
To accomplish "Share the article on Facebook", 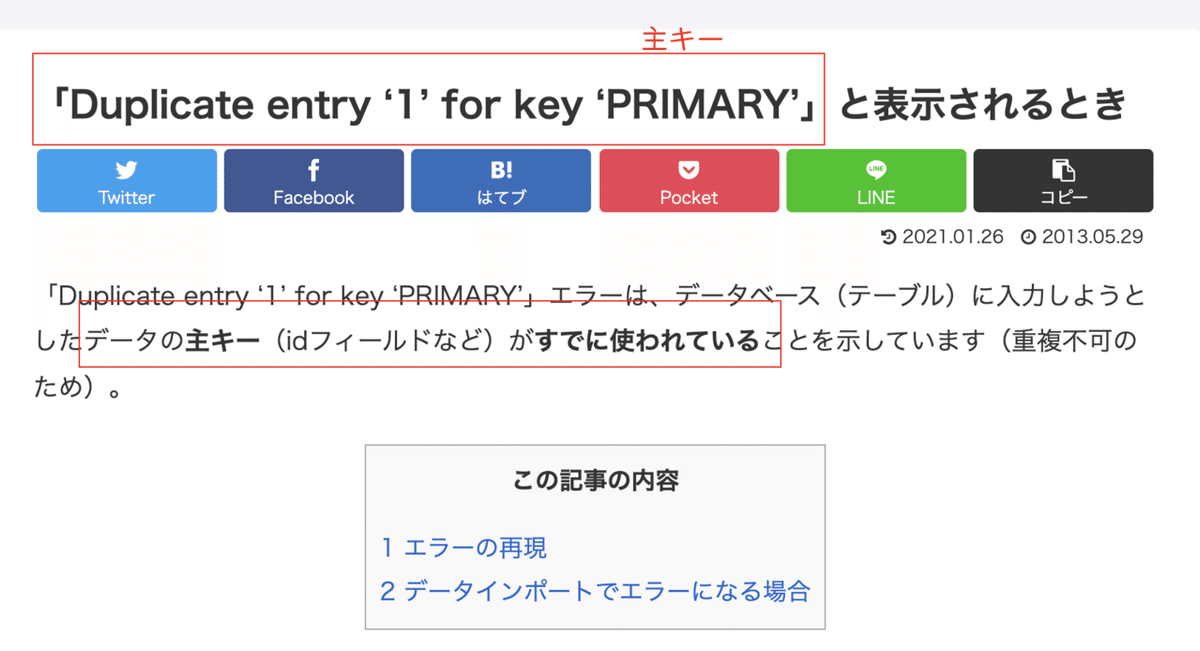I will coord(314,181).
